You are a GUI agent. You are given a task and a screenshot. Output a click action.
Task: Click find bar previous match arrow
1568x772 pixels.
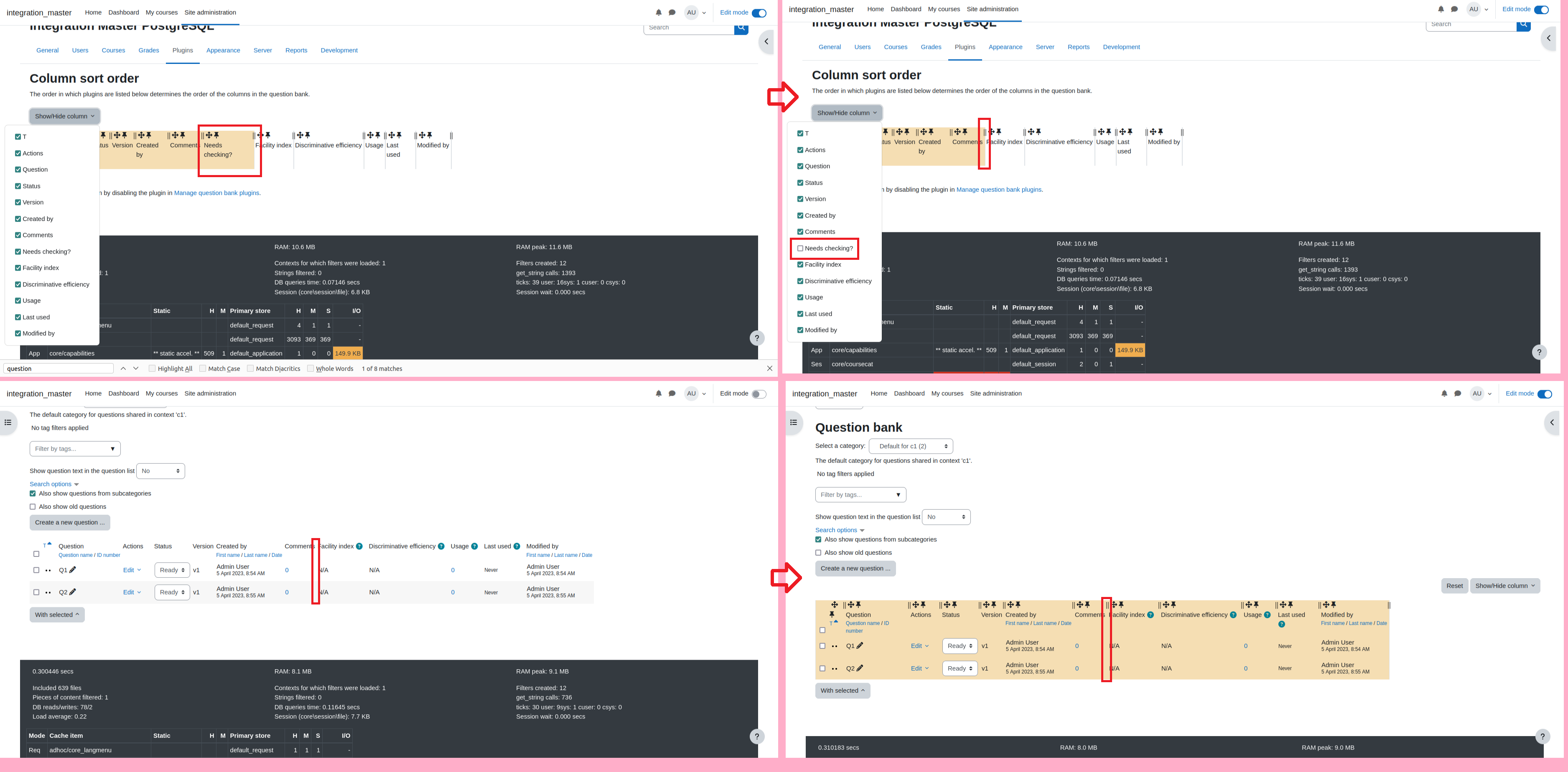point(123,368)
